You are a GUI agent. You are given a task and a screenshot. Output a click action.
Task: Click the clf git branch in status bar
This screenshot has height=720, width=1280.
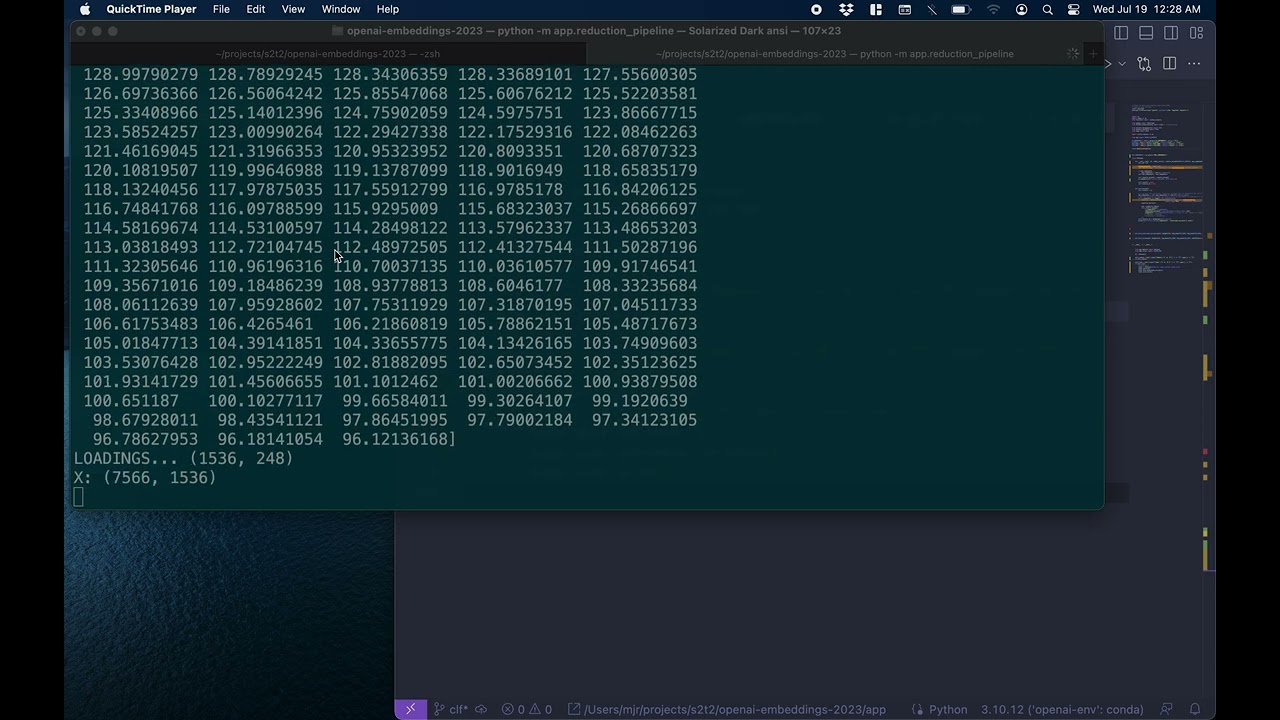point(451,710)
